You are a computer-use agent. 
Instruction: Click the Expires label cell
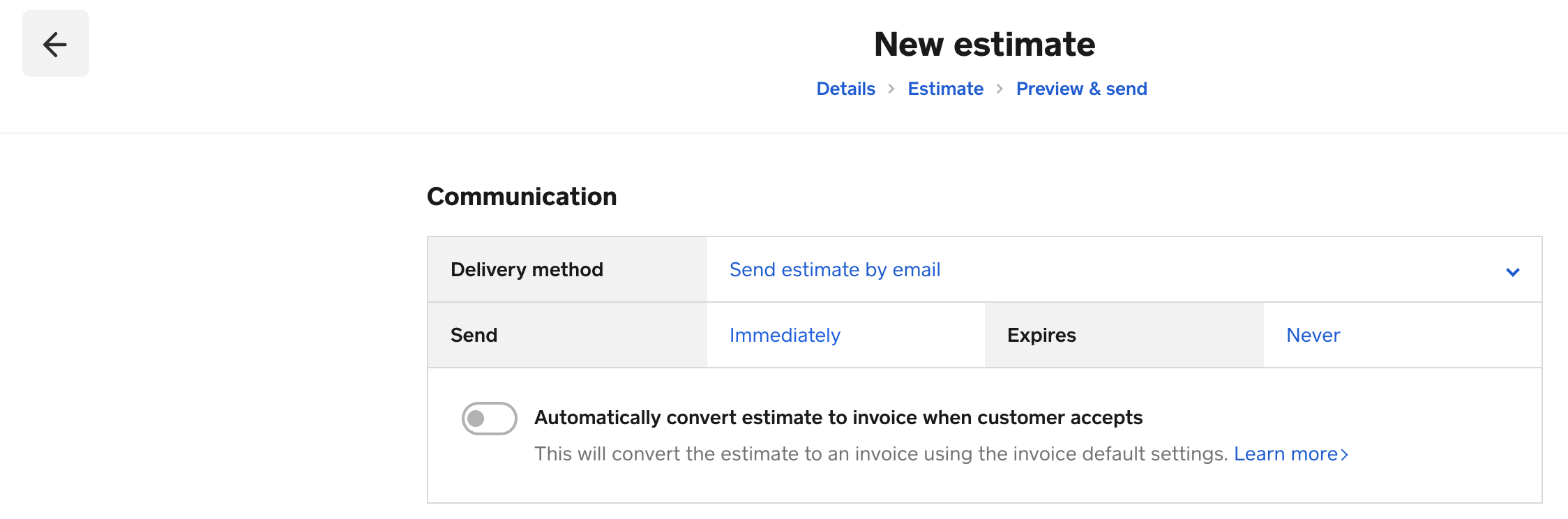[1041, 336]
